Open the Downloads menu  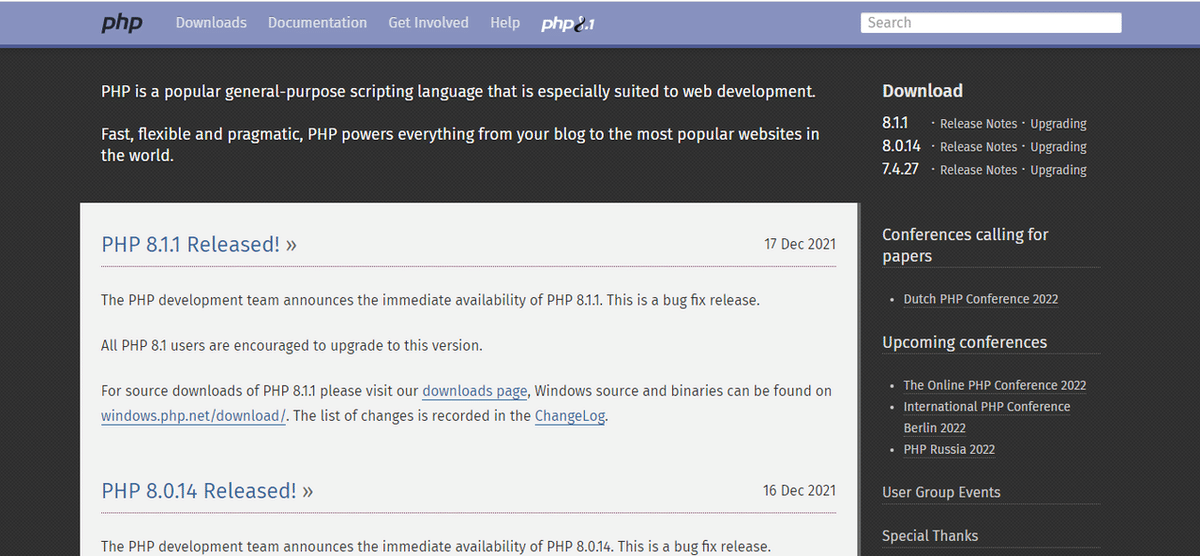coord(211,22)
